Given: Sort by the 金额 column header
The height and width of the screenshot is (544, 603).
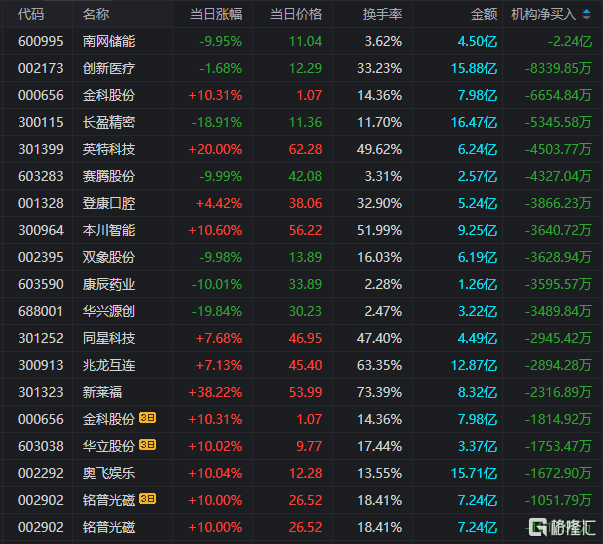Looking at the screenshot, I should click(484, 14).
